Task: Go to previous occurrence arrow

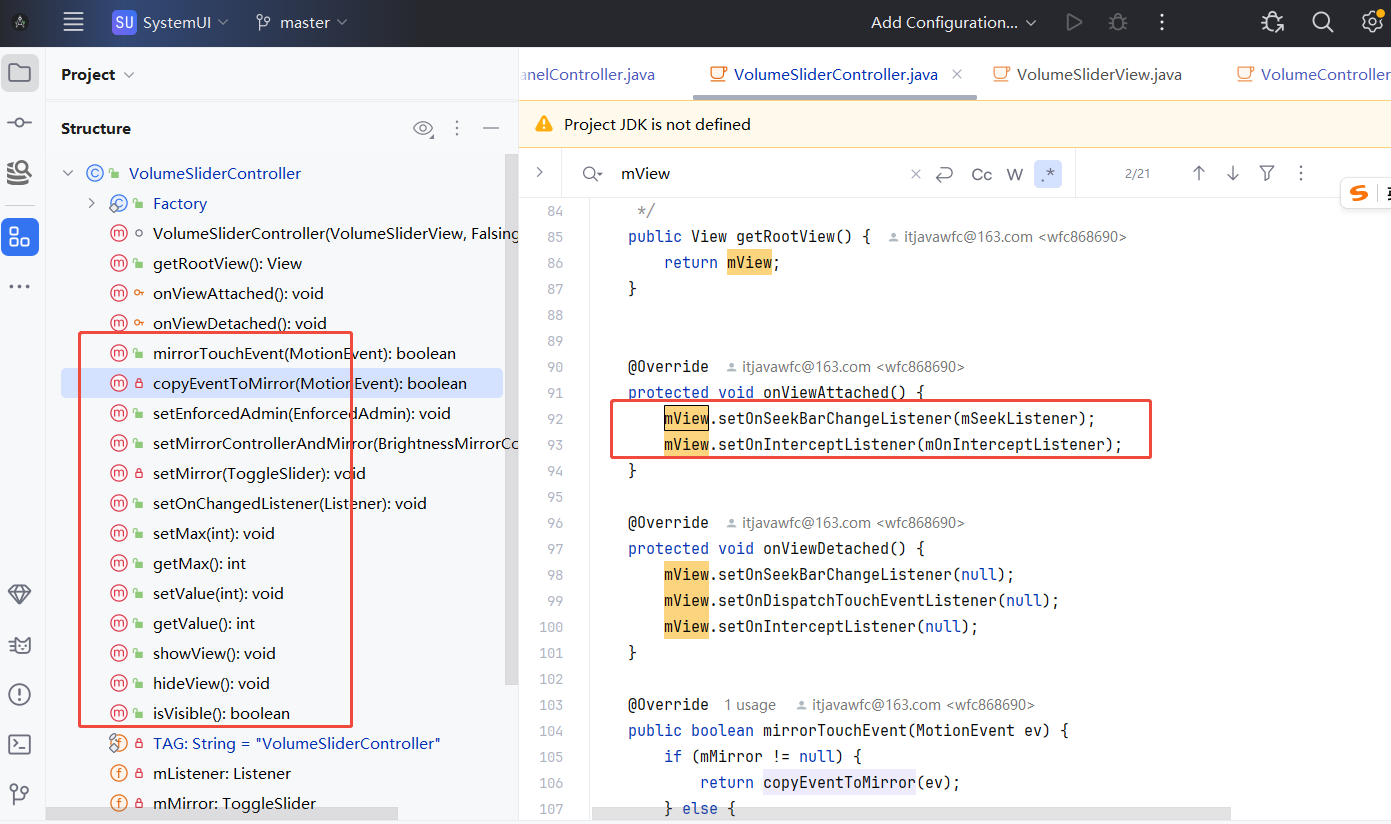Action: click(x=1199, y=174)
